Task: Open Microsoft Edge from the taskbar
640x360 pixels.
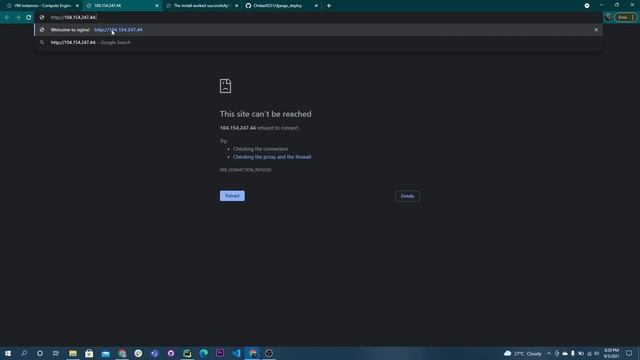Action: (x=204, y=353)
